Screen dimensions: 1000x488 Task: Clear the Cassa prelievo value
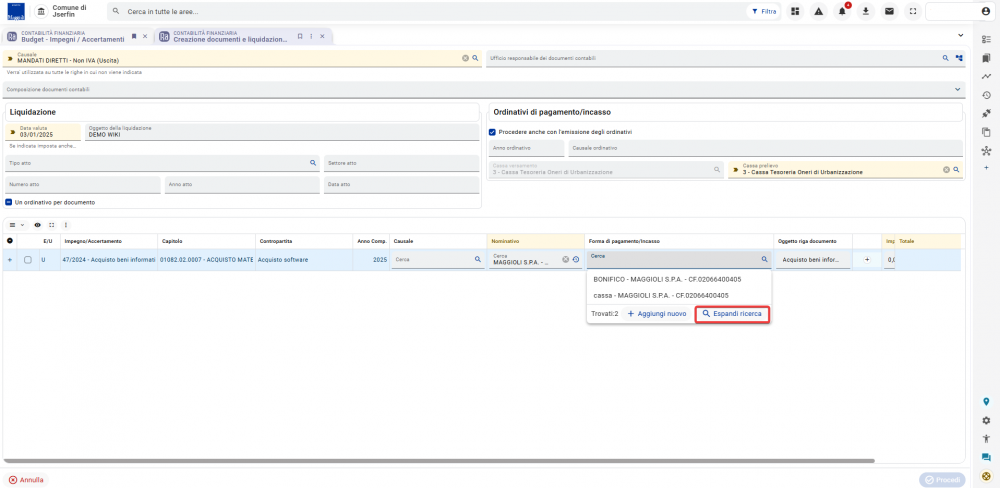(946, 170)
